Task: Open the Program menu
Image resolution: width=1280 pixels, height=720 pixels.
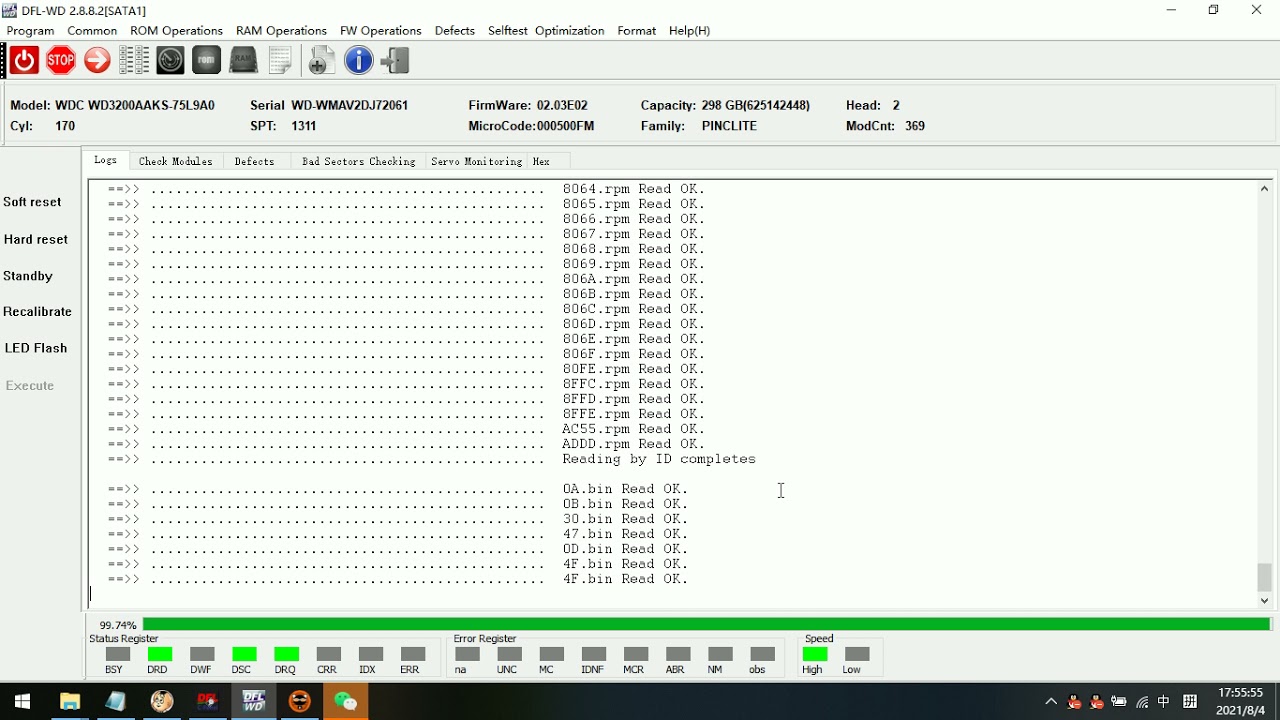Action: tap(30, 31)
